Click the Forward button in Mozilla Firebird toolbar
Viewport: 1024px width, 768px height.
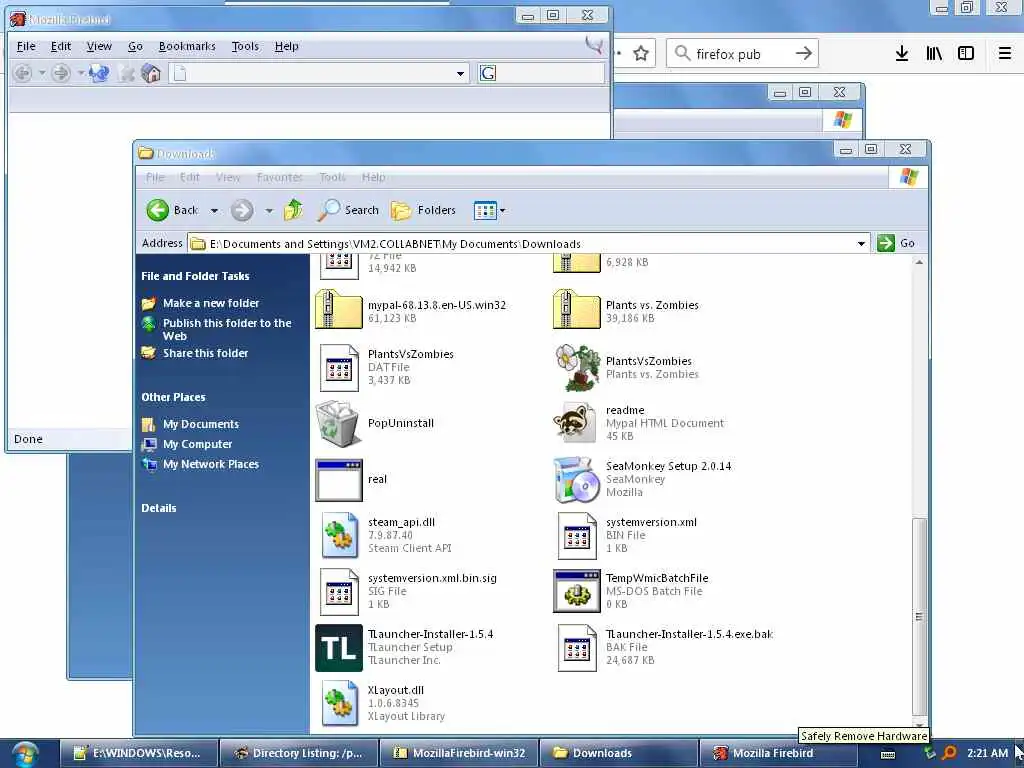(61, 73)
